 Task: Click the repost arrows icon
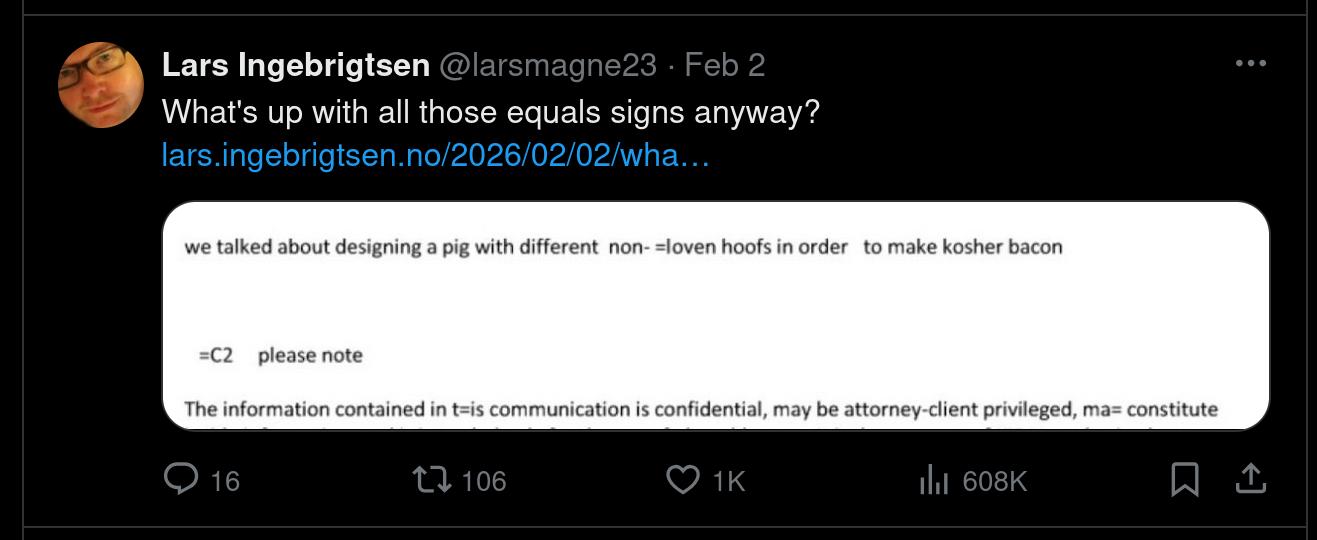(433, 480)
